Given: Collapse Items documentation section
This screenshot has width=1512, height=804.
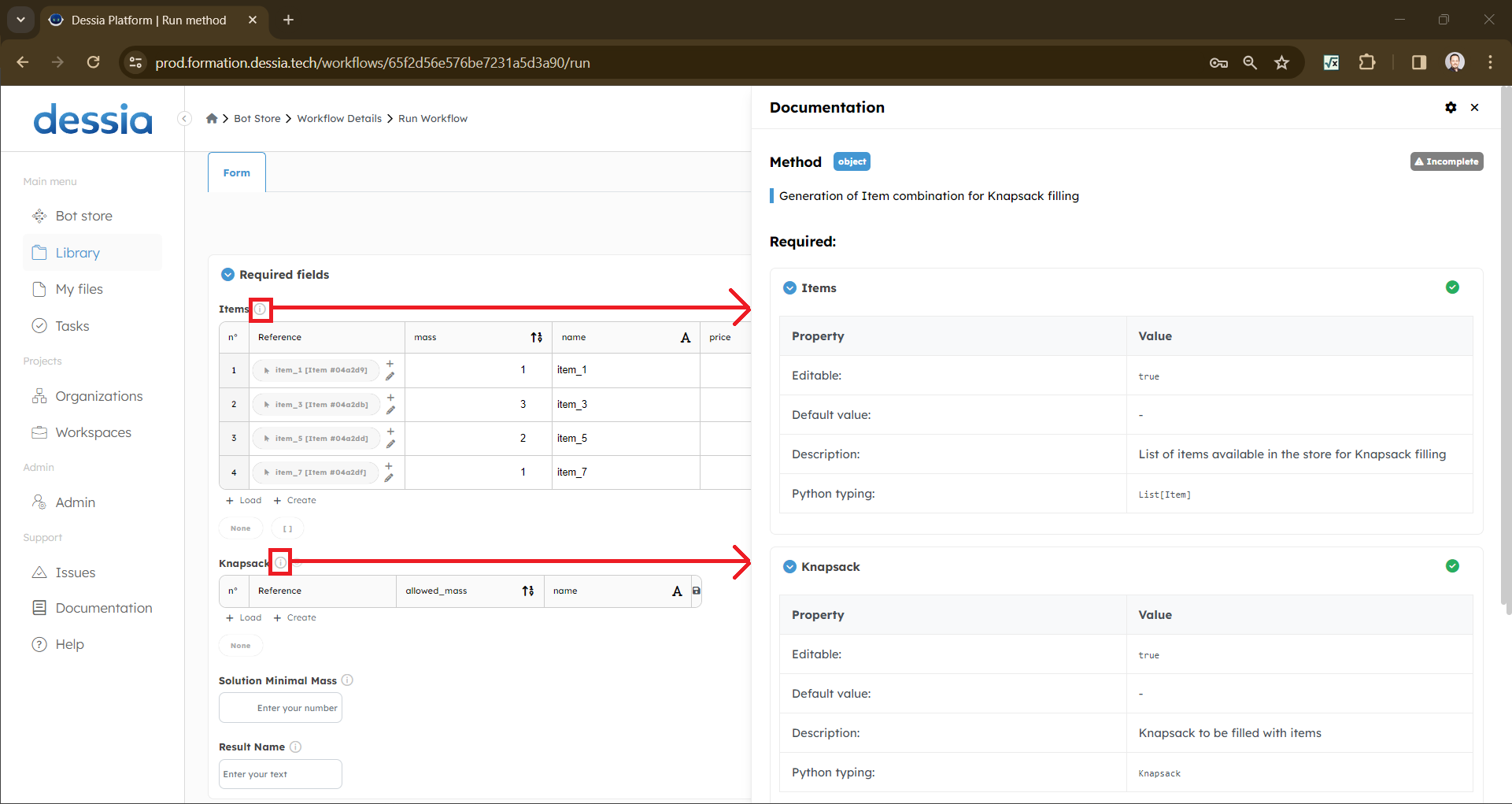Looking at the screenshot, I should 789,288.
